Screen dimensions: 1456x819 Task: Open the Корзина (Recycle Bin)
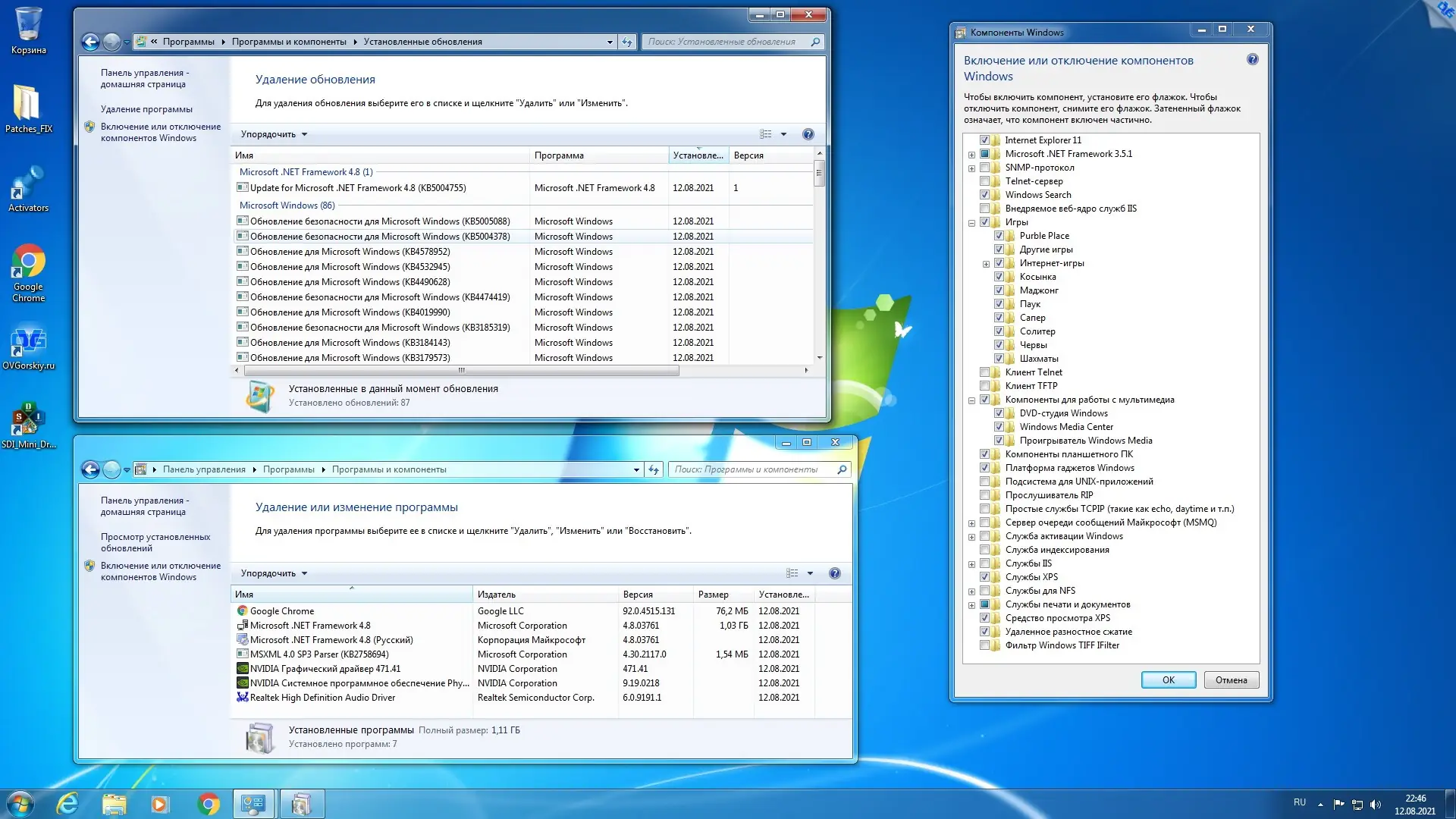click(28, 23)
